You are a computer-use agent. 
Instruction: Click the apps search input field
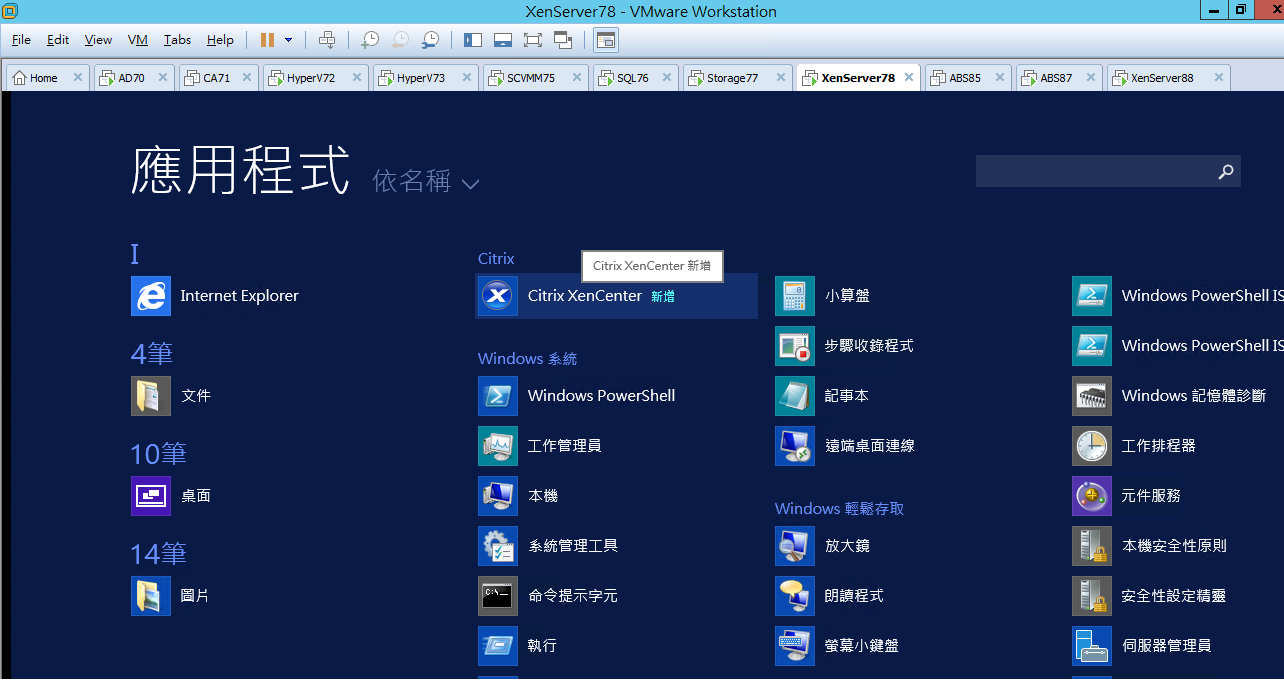1093,171
